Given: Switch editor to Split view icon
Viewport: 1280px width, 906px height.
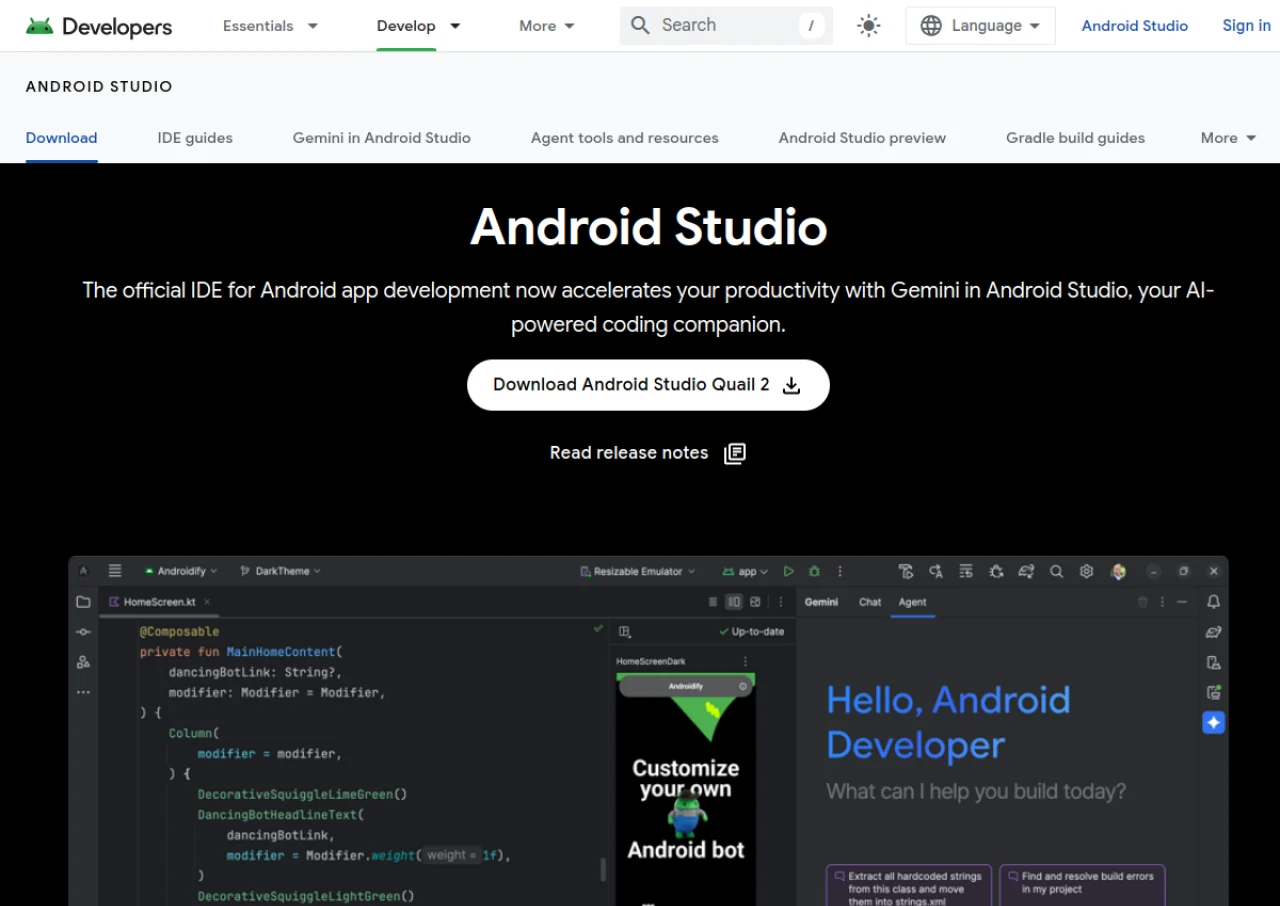Looking at the screenshot, I should tap(734, 602).
